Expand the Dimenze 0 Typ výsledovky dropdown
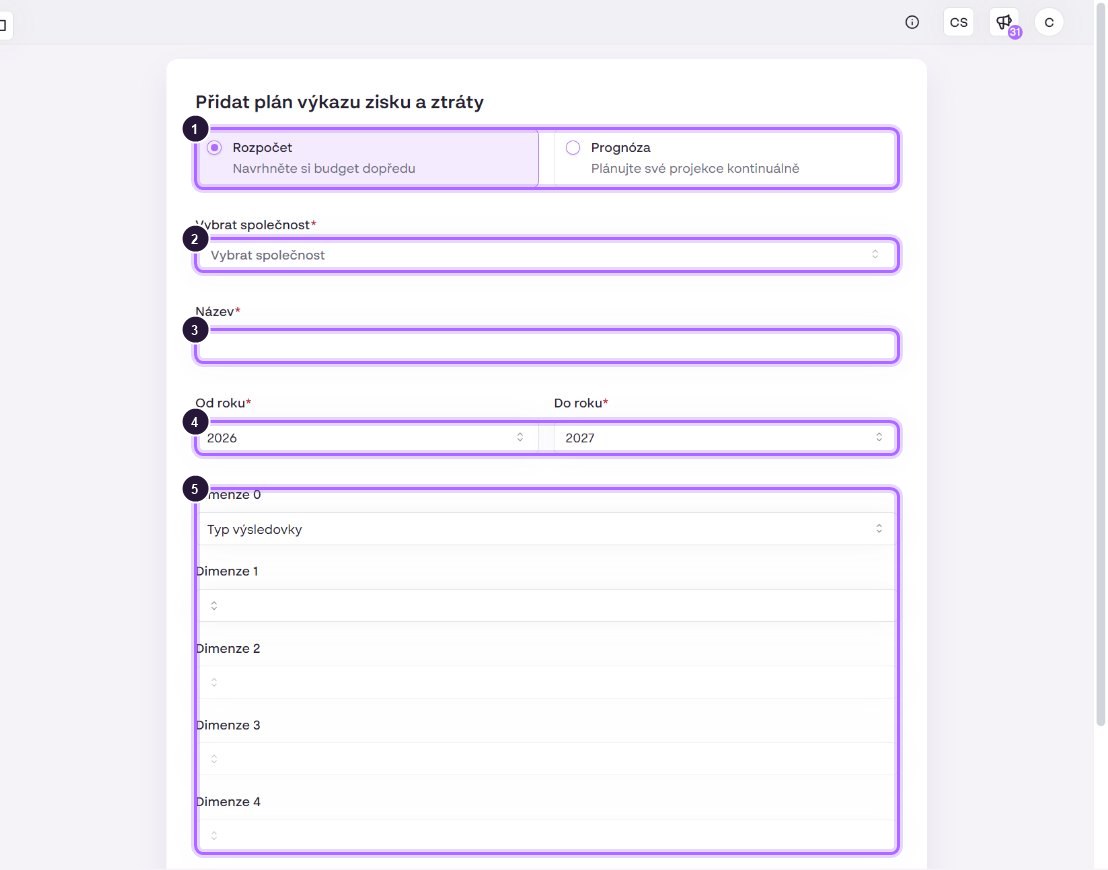This screenshot has height=870, width=1108. pos(547,529)
